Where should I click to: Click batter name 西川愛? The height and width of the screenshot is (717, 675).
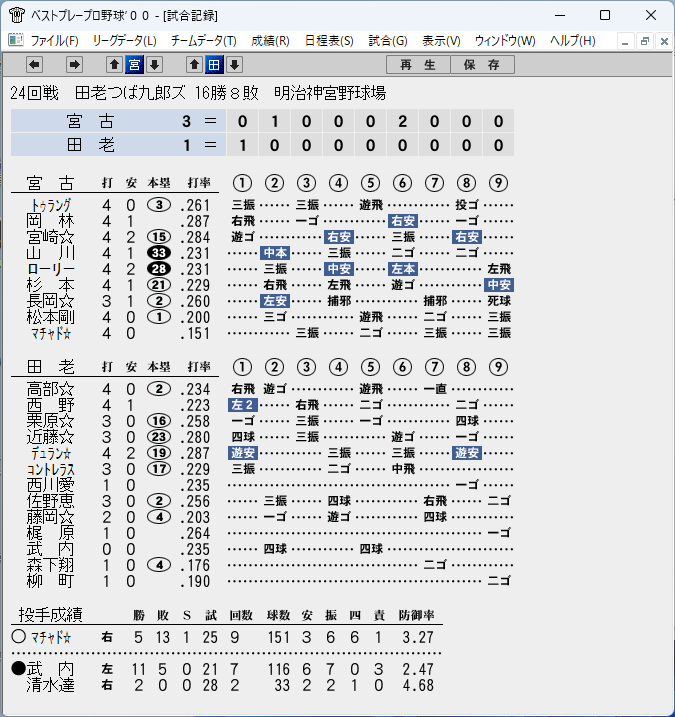(50, 485)
